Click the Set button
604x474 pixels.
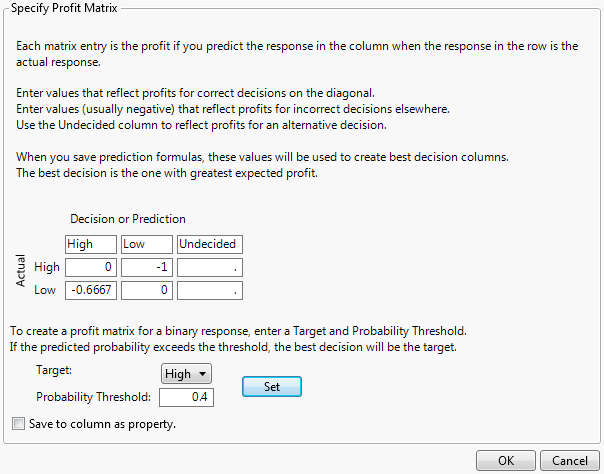271,386
